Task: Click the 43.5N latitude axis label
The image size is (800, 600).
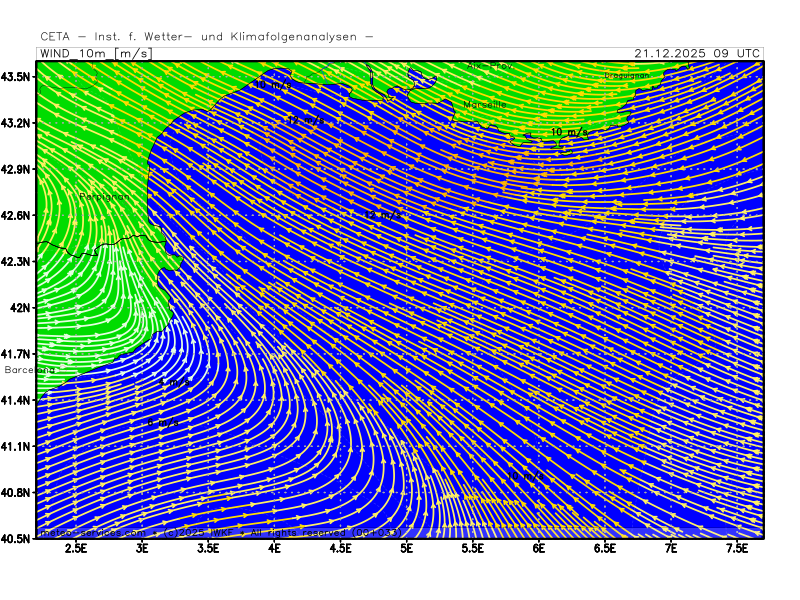Action: 19,77
